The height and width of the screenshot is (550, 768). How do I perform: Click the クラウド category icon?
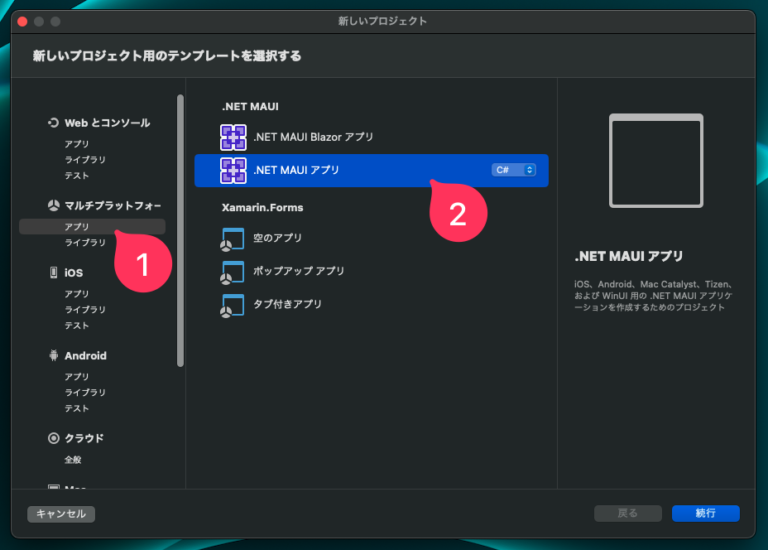[x=53, y=438]
